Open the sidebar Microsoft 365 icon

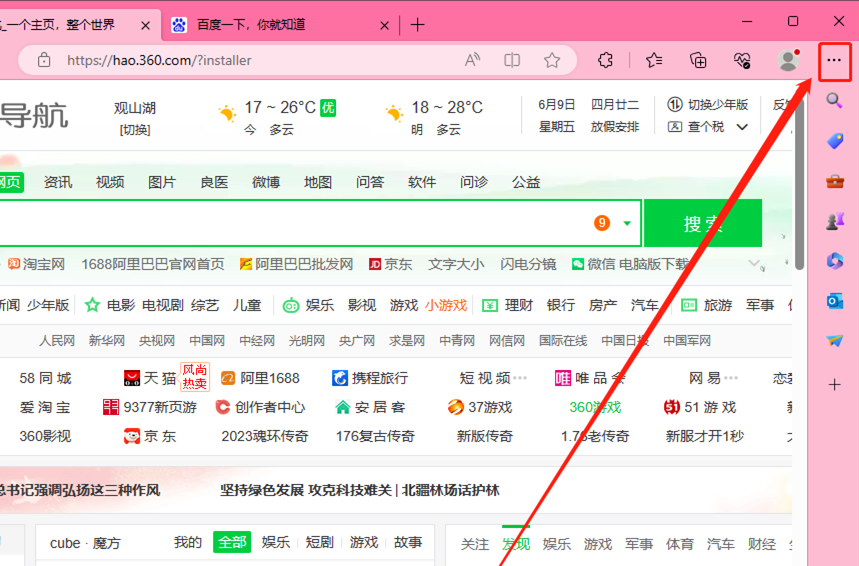(834, 261)
